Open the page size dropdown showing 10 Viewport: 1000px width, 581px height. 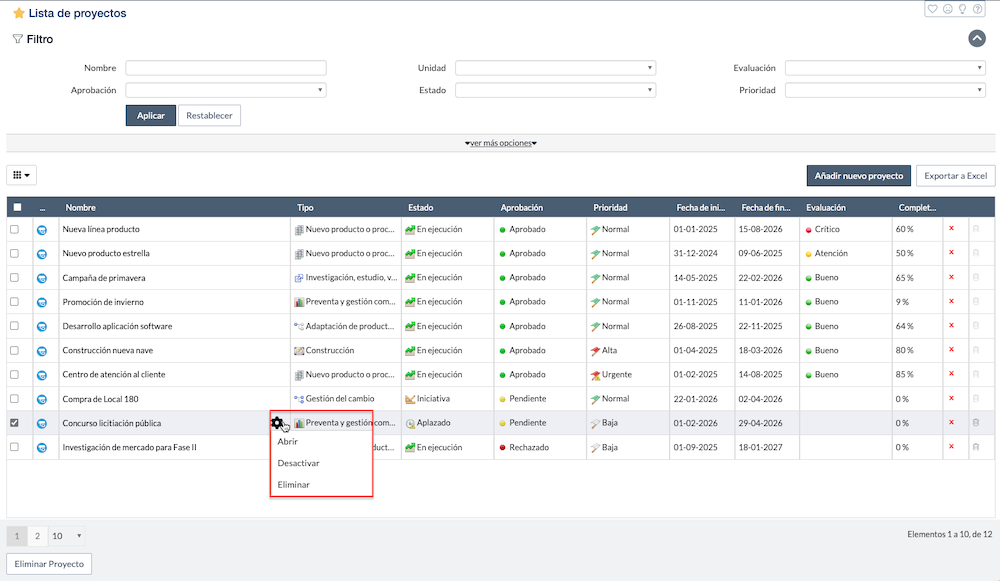click(68, 535)
